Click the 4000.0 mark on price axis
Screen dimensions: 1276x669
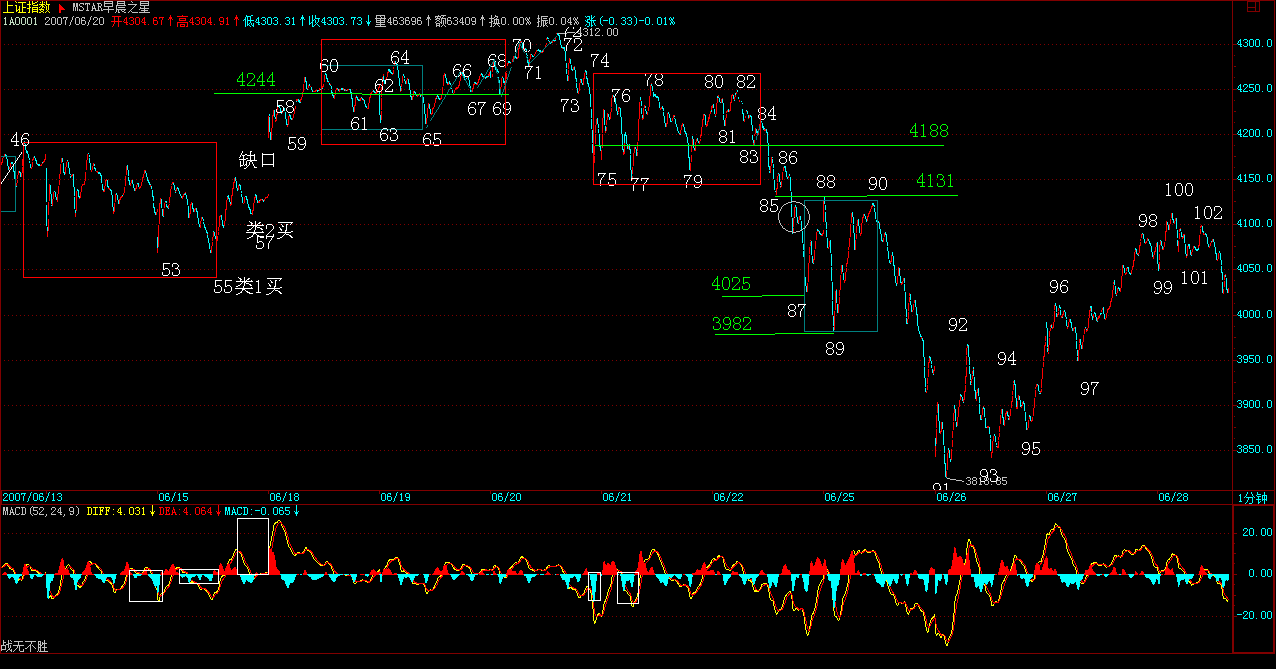coord(1250,314)
